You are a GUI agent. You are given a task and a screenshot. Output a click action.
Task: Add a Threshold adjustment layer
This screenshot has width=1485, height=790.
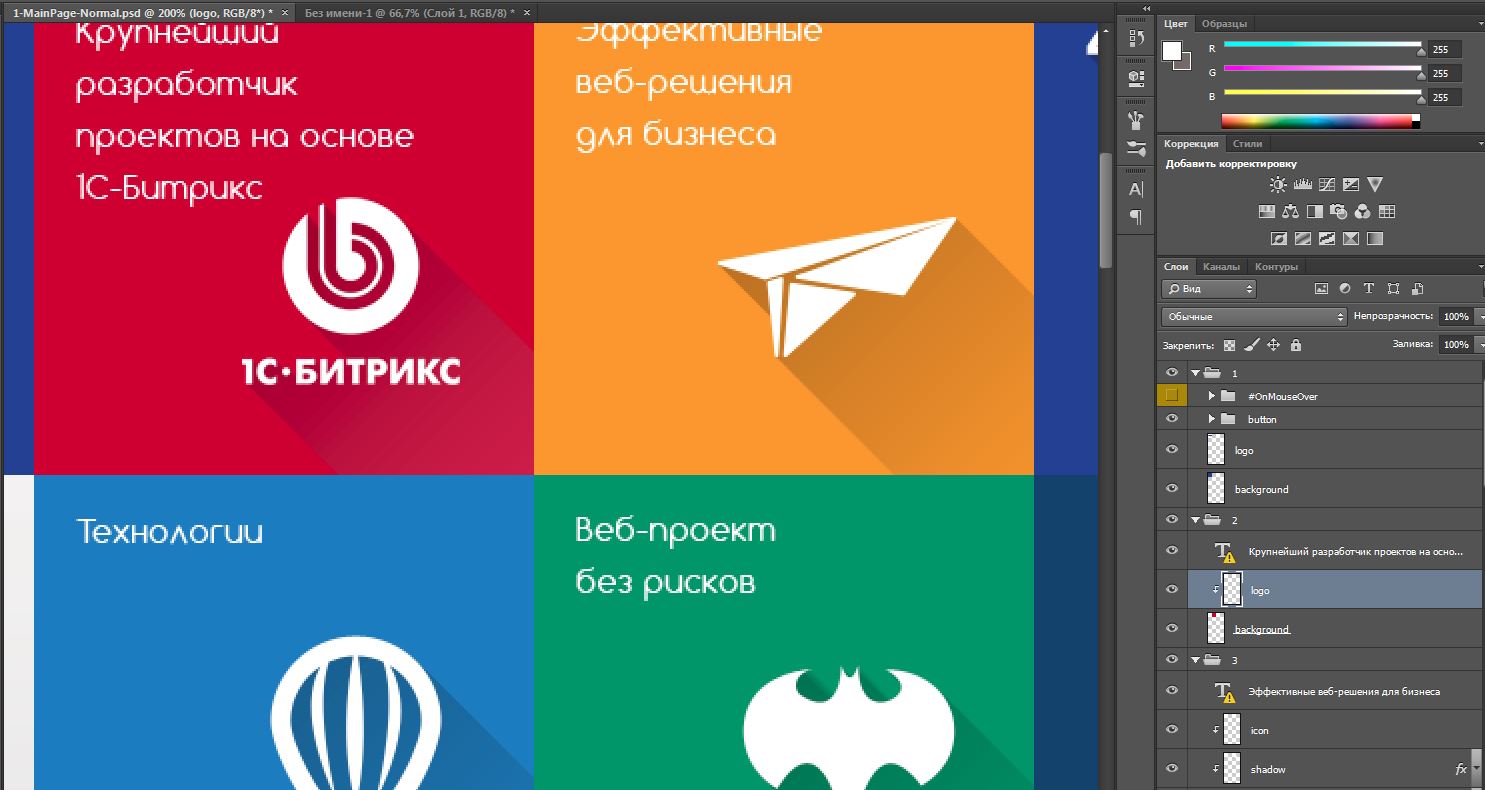tap(1327, 239)
